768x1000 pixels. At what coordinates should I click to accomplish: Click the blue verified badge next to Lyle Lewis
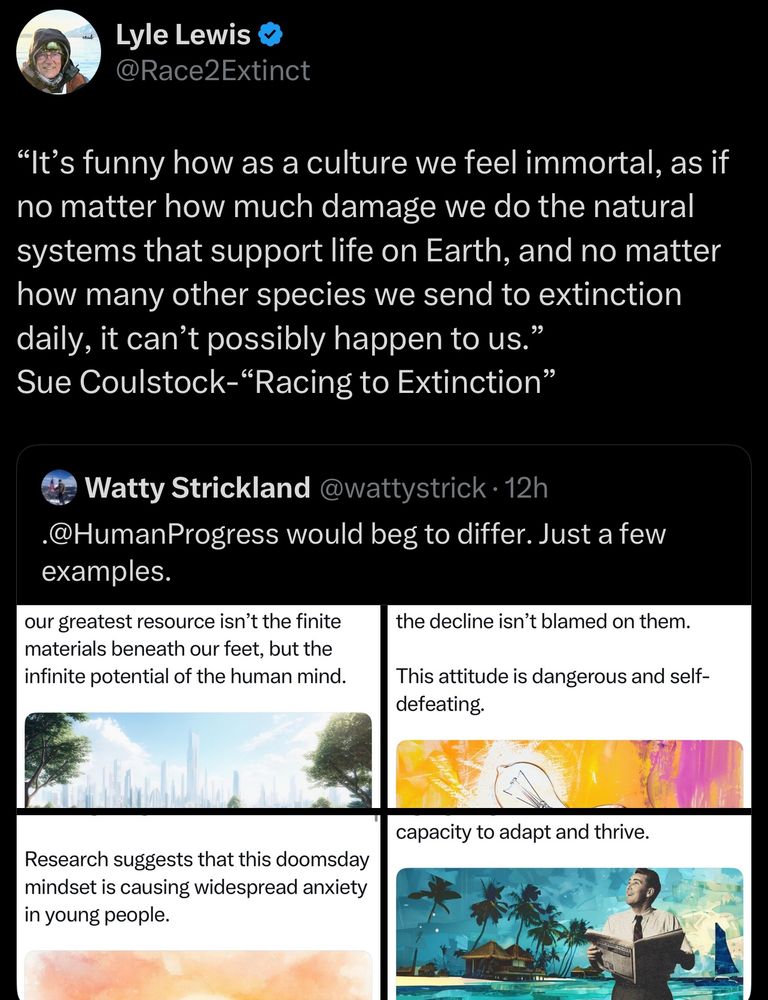coord(268,33)
